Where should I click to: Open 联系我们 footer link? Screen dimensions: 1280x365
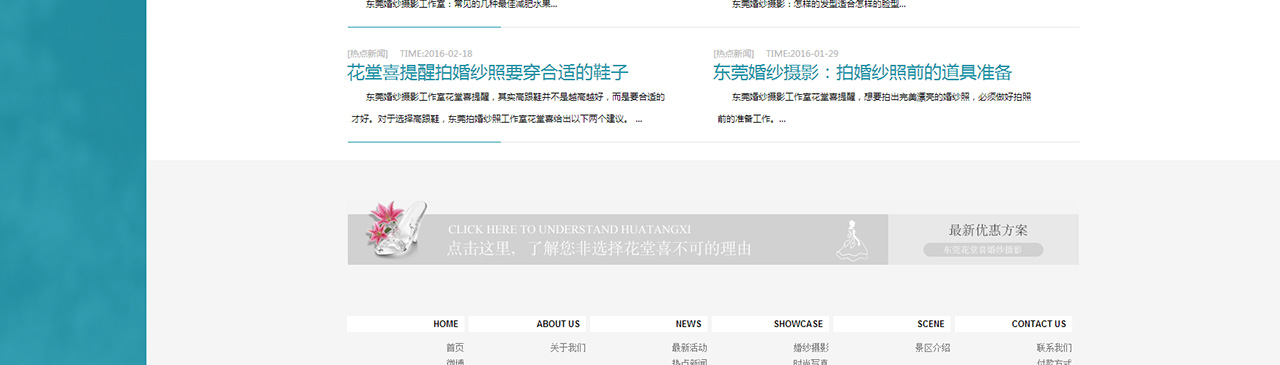pyautogui.click(x=1054, y=348)
